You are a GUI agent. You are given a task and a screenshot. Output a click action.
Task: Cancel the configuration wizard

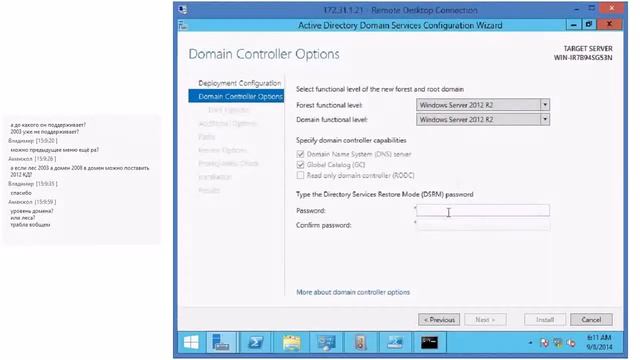(591, 320)
